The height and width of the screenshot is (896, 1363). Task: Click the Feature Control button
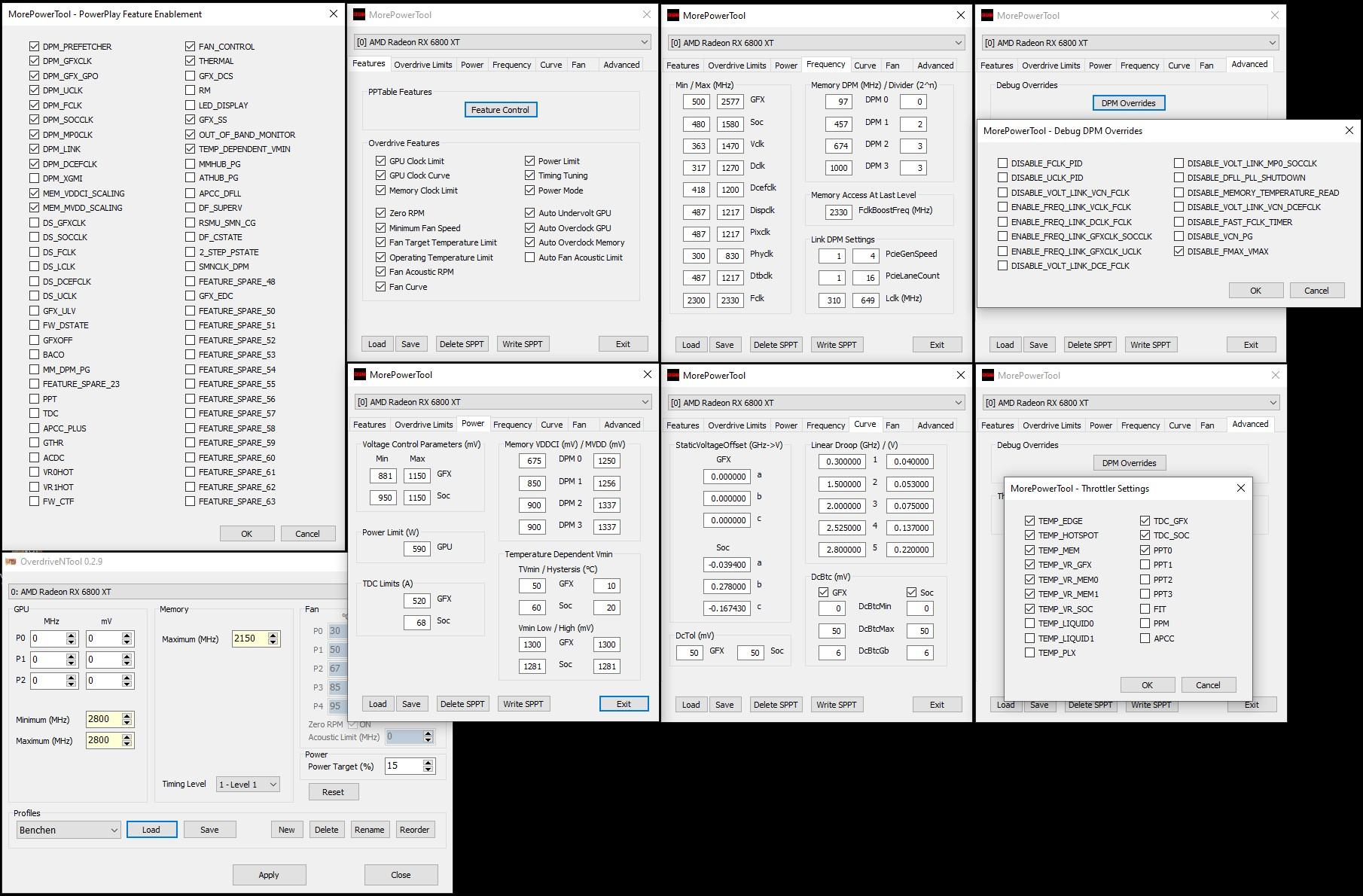(500, 110)
